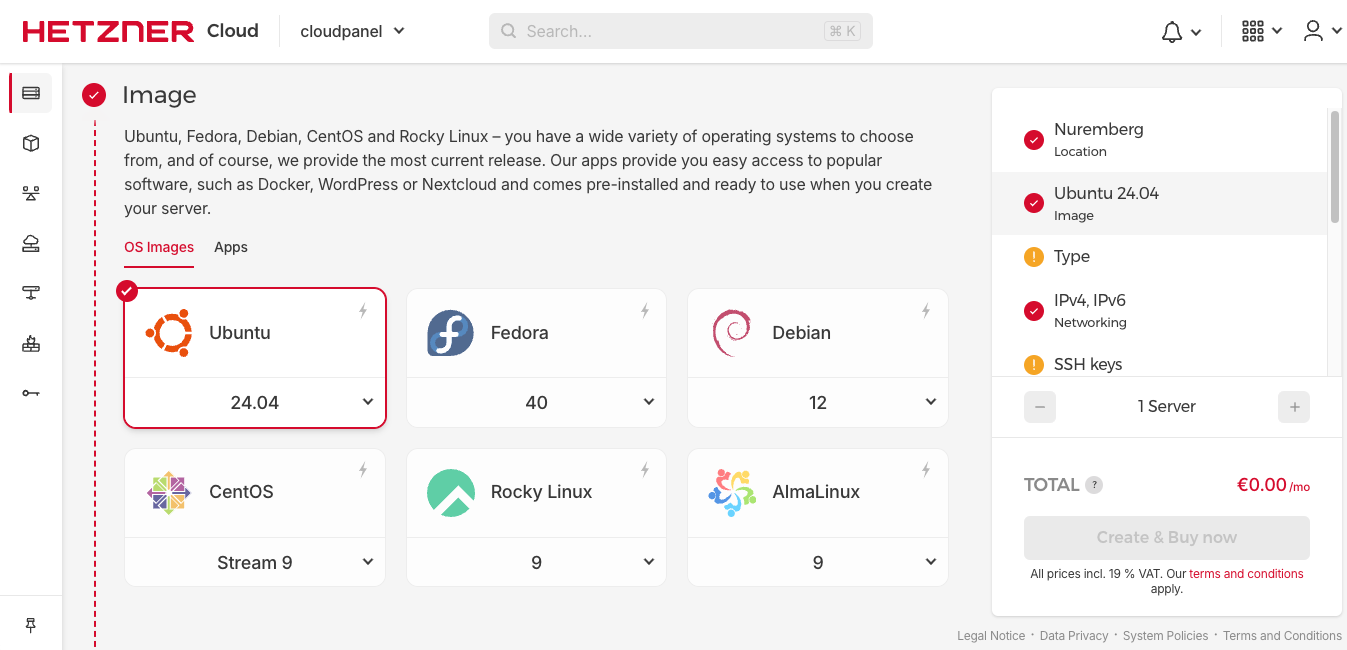This screenshot has height=650, width=1347.
Task: Open the Firewalls sidebar icon
Action: 31,343
